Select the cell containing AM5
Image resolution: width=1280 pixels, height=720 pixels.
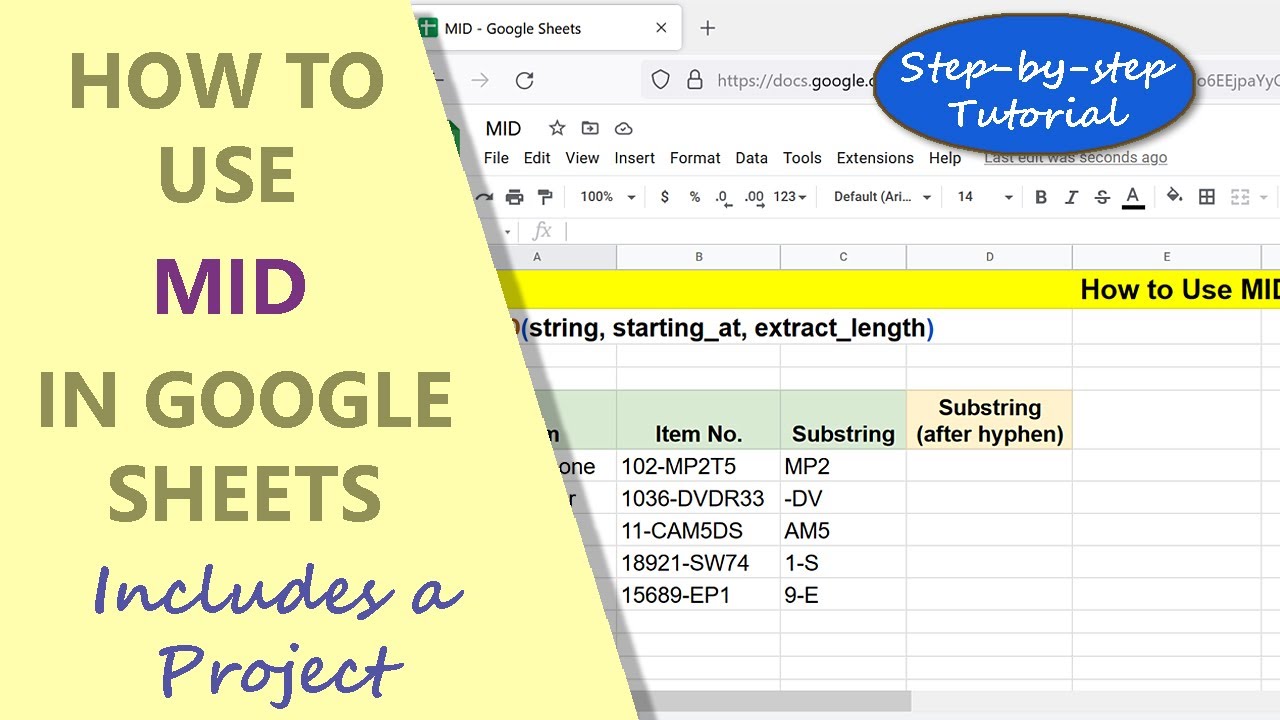pos(843,531)
